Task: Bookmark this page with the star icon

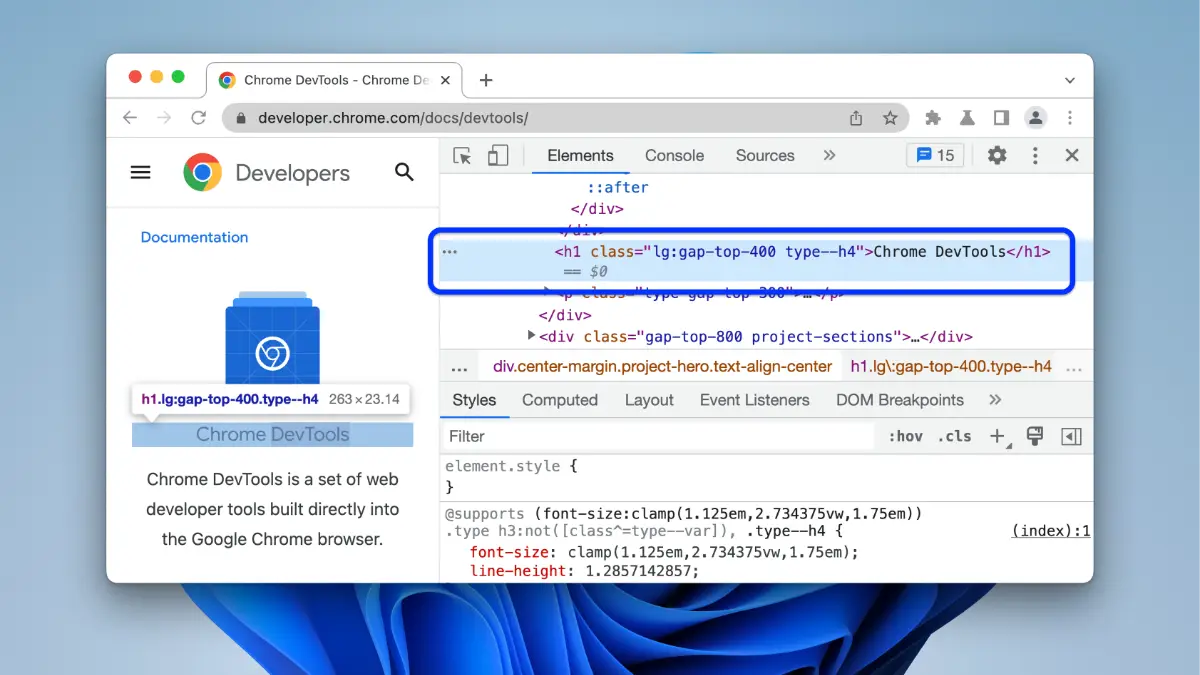Action: pyautogui.click(x=890, y=118)
